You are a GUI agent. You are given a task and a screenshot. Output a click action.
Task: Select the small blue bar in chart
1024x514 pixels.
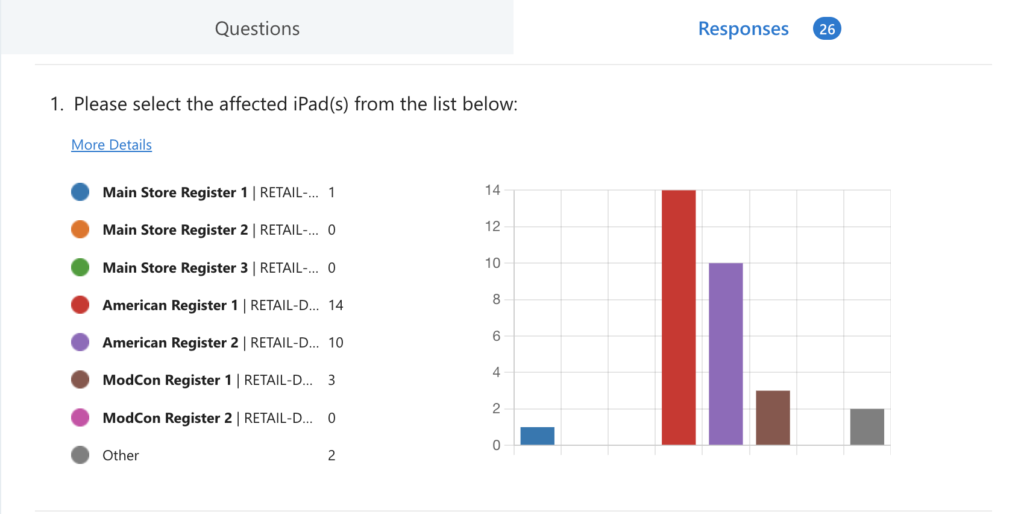point(537,436)
